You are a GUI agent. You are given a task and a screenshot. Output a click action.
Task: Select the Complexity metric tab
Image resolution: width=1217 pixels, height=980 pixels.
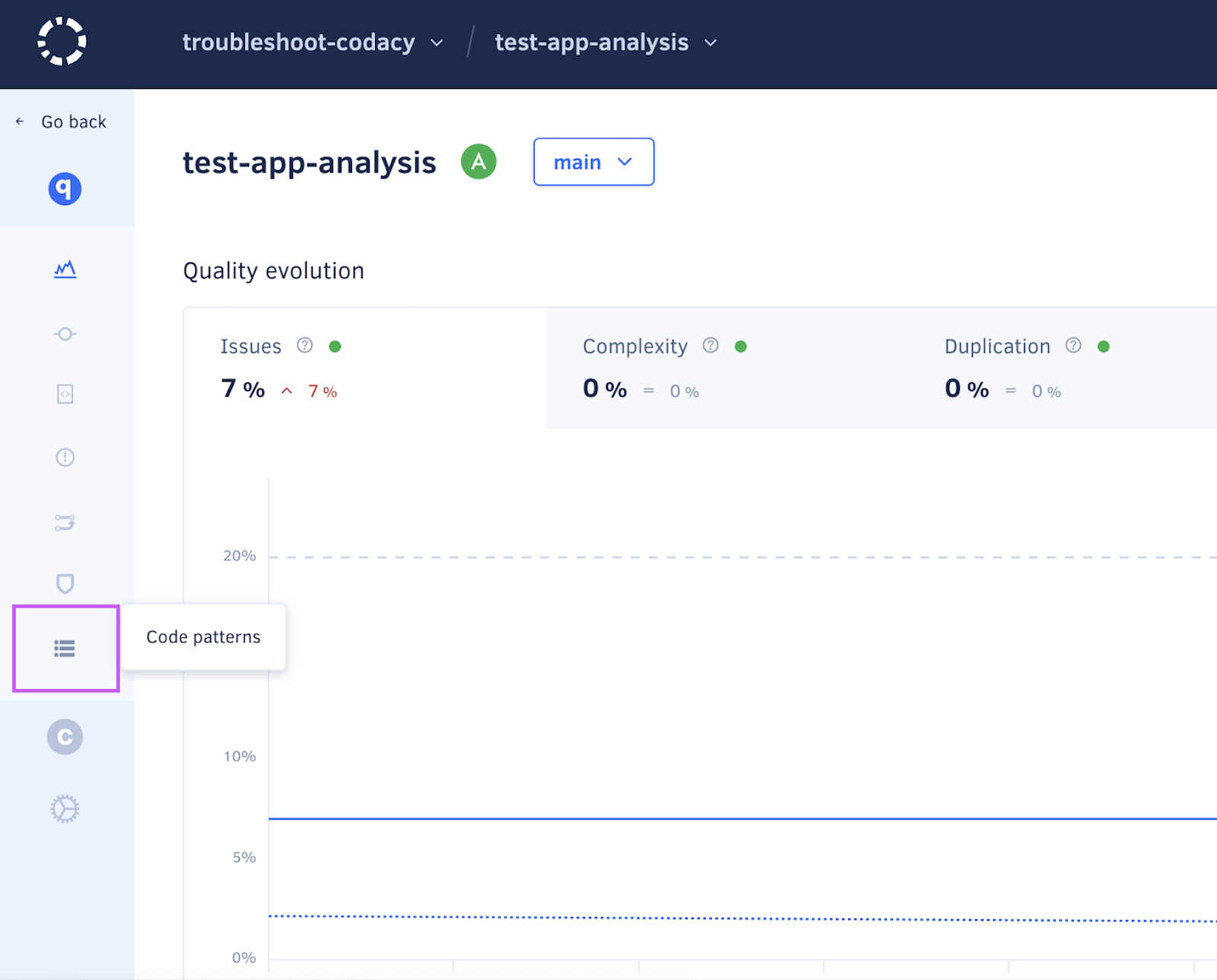[x=727, y=368]
